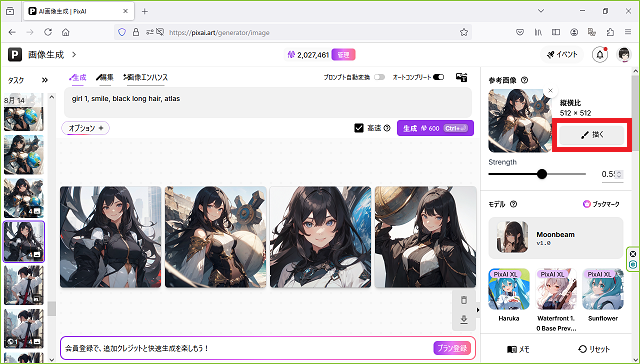Select the Waterfront model

556,300
